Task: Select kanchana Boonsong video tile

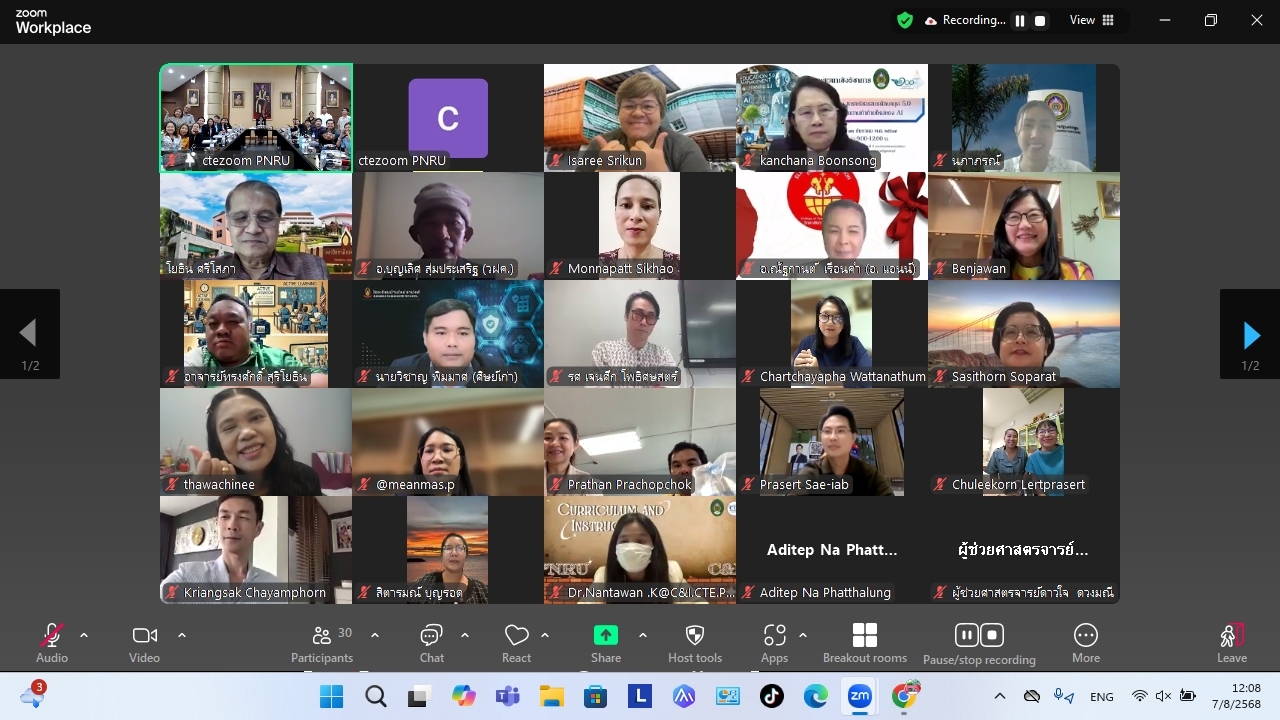Action: click(x=832, y=118)
